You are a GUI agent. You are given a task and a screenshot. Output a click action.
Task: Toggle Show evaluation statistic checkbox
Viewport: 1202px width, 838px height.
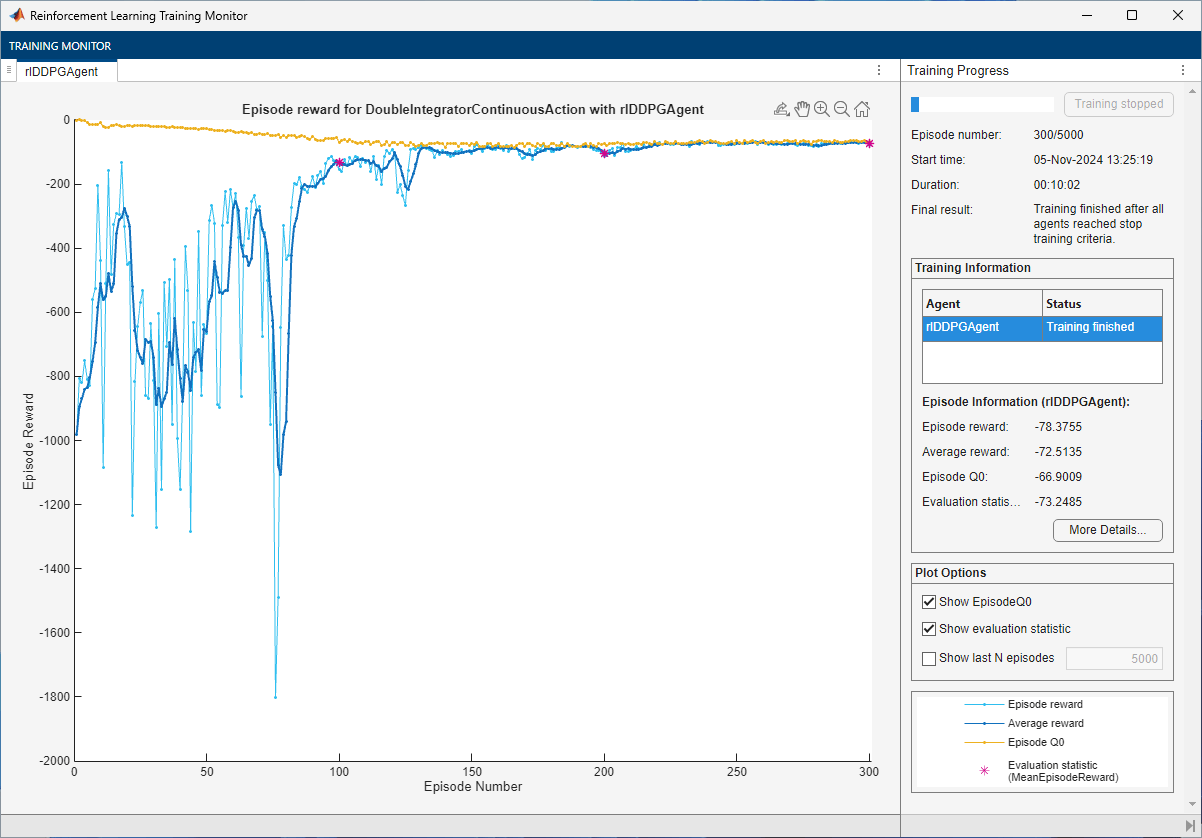click(x=929, y=629)
